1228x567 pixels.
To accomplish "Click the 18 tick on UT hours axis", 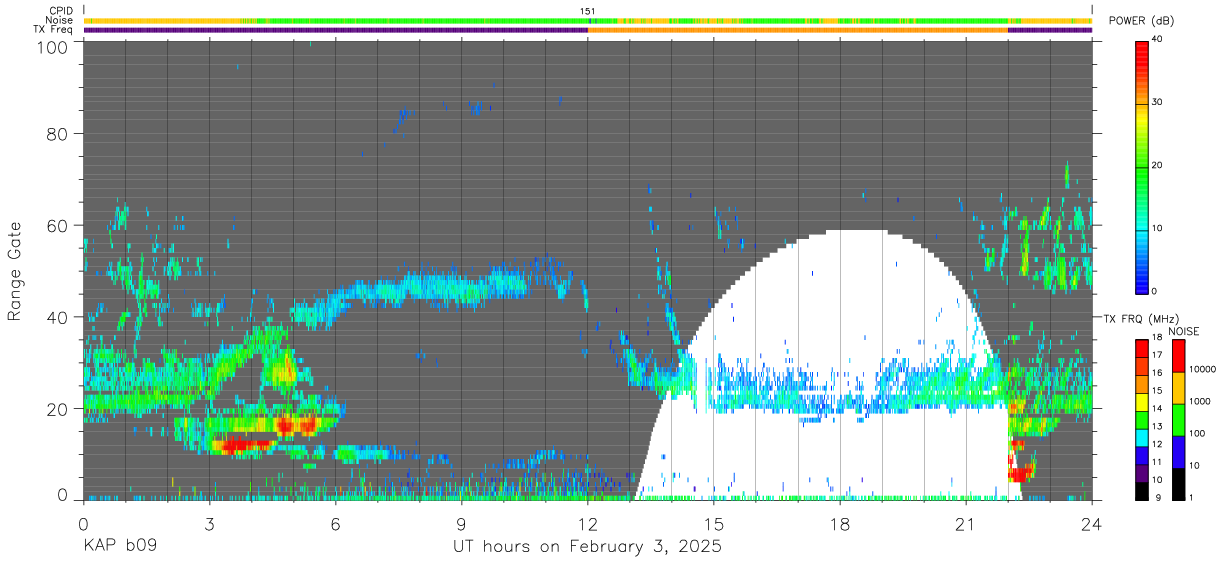I will (x=840, y=524).
